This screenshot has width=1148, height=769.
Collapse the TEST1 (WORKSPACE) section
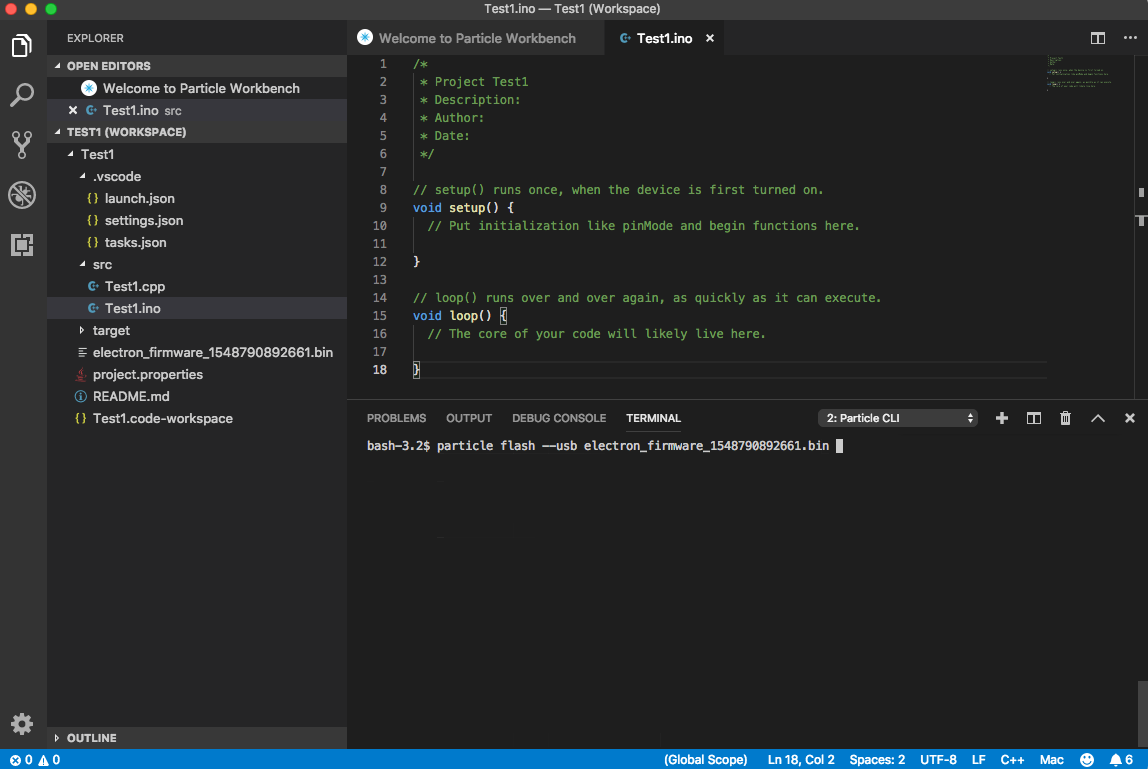tap(197, 132)
